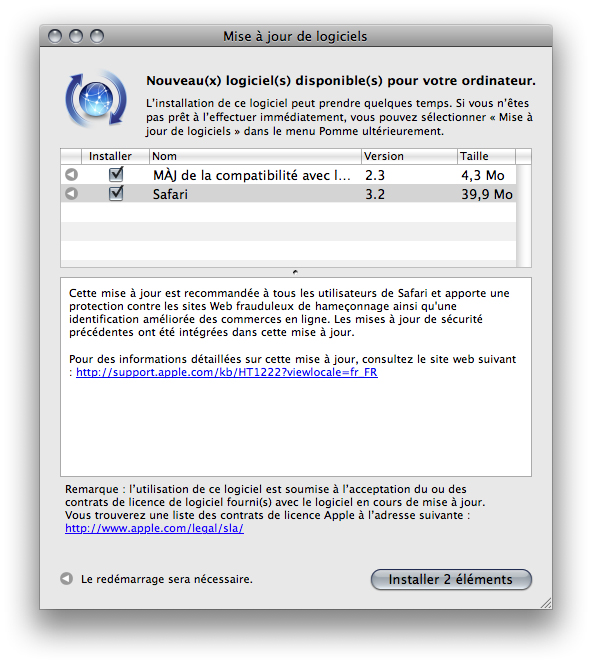Click the window resize grip in the corner
This screenshot has height=664, width=592.
coord(546,603)
